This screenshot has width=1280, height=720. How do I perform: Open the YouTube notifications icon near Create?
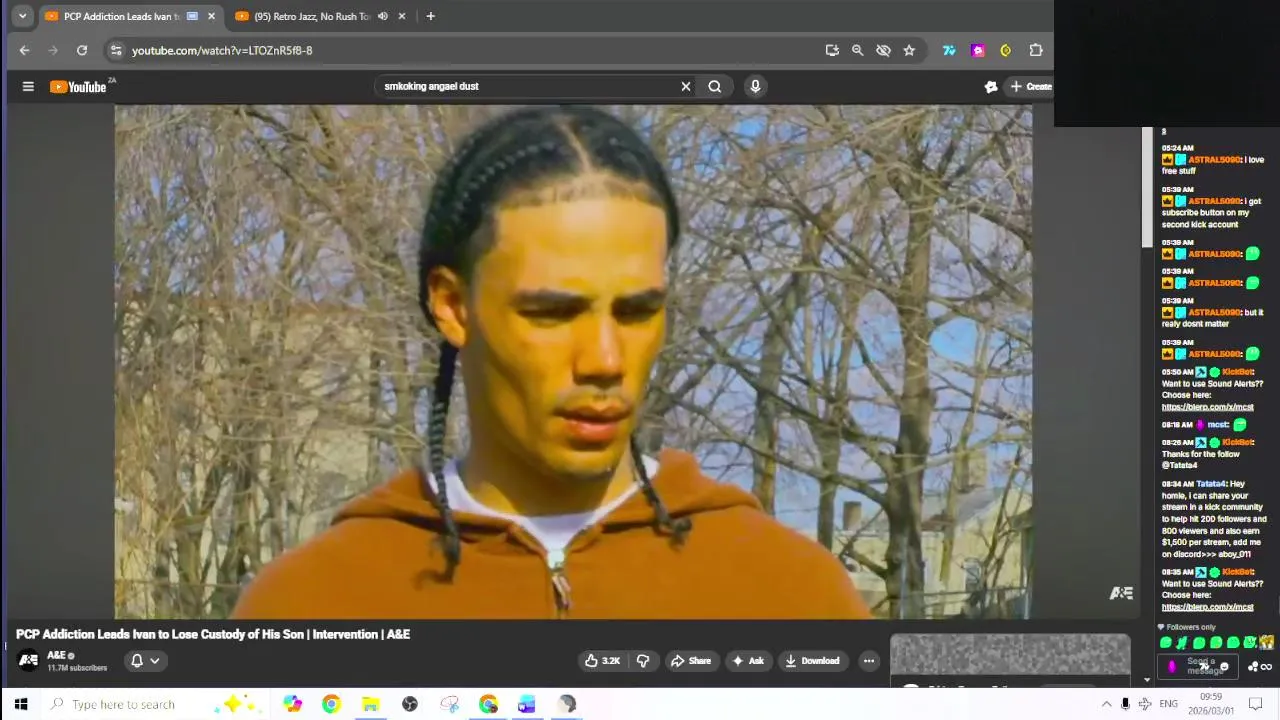pos(990,86)
